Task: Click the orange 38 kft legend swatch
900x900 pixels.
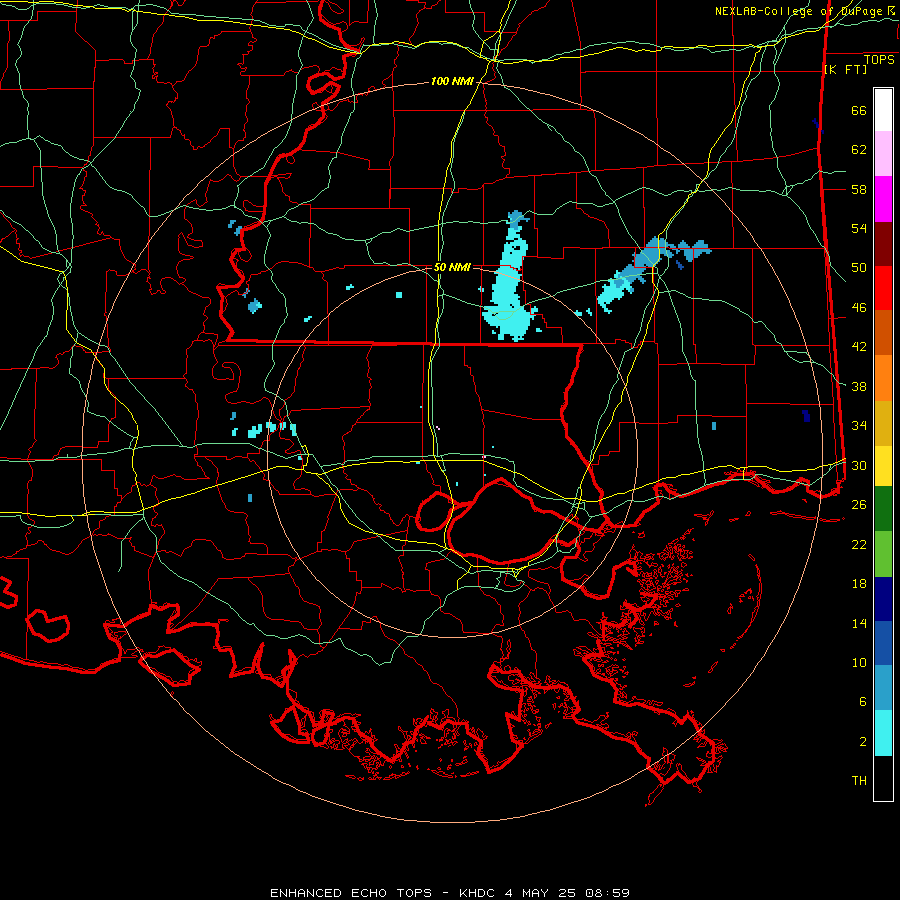Action: pyautogui.click(x=883, y=378)
